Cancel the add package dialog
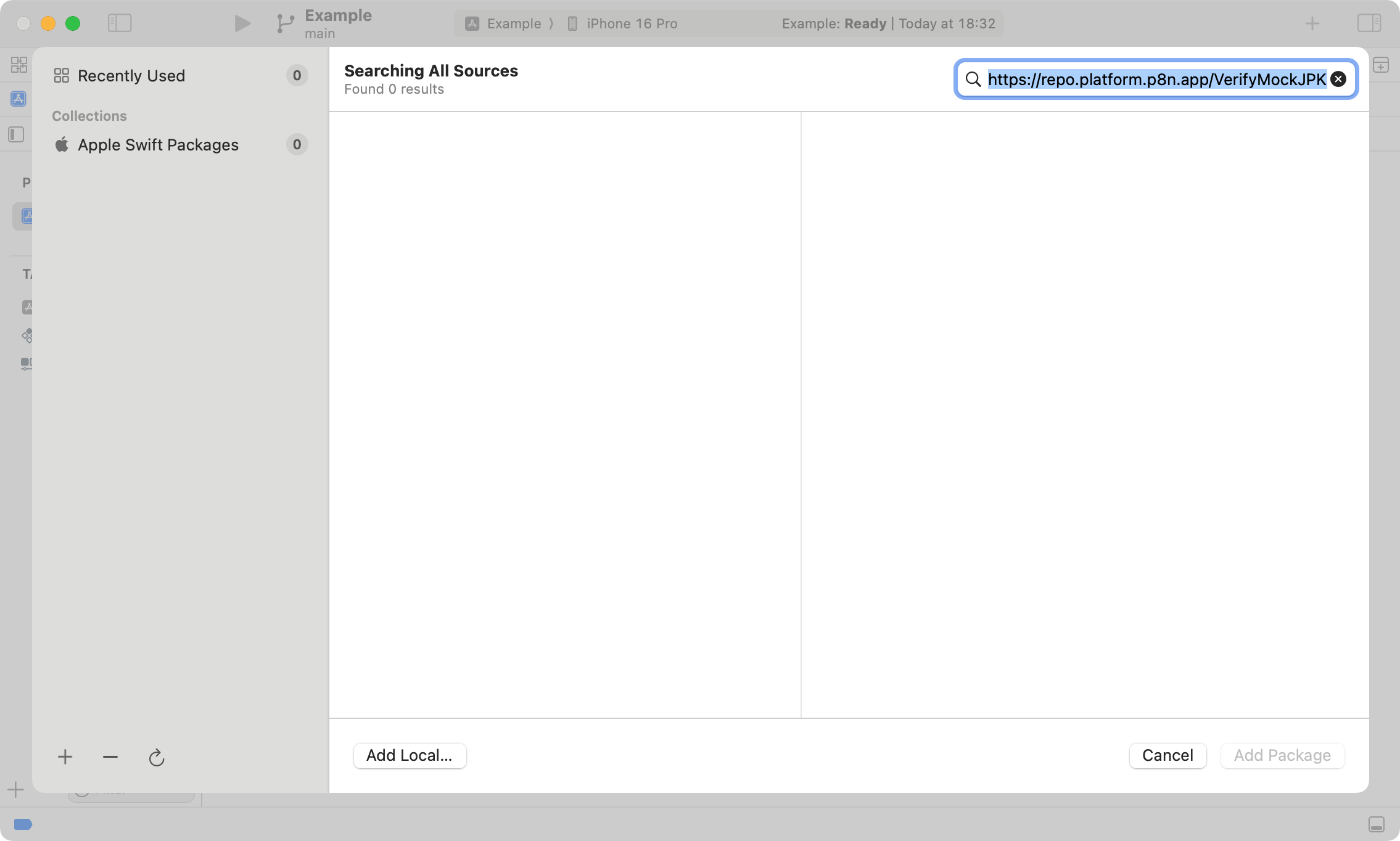The width and height of the screenshot is (1400, 841). point(1167,755)
